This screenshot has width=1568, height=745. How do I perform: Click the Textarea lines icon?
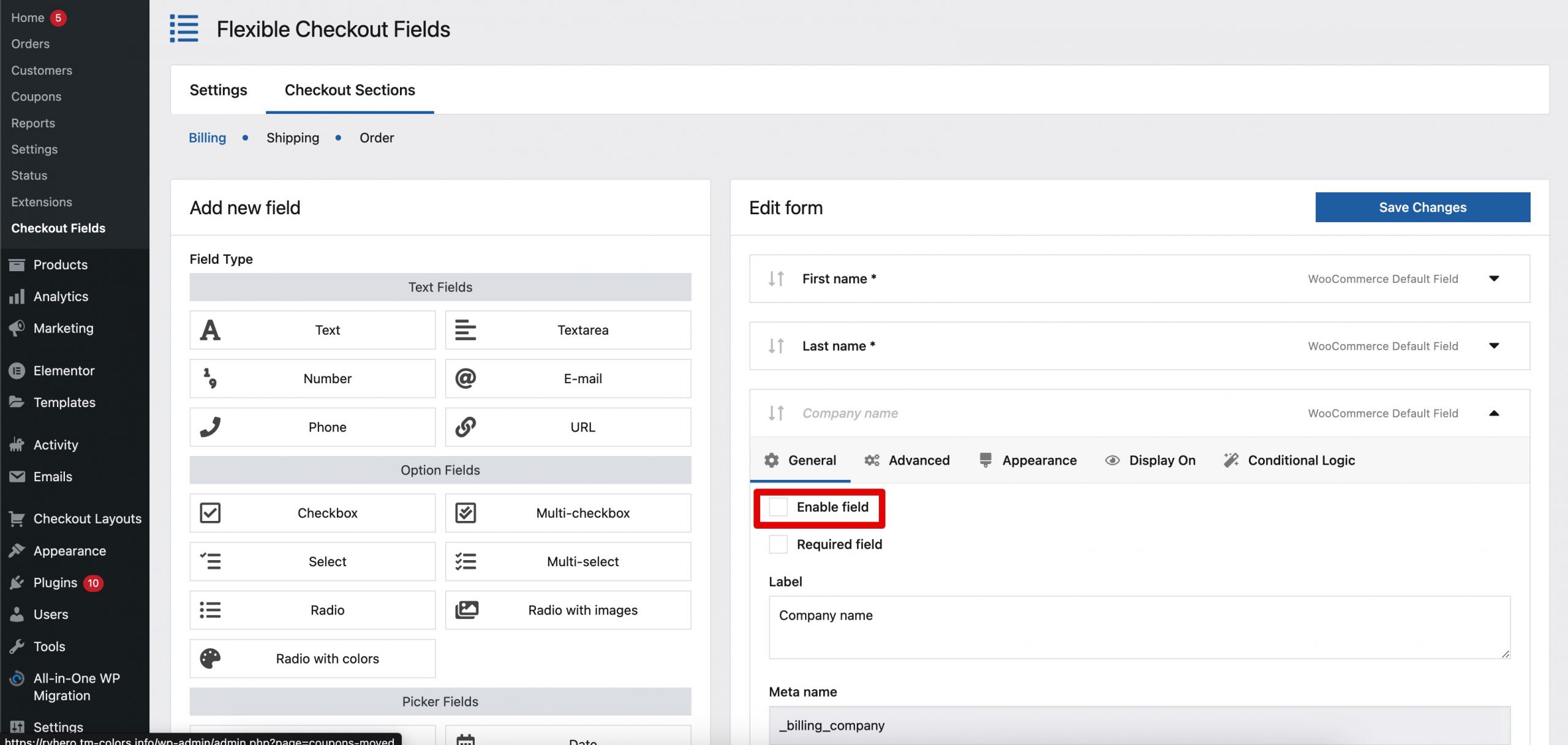pyautogui.click(x=466, y=330)
